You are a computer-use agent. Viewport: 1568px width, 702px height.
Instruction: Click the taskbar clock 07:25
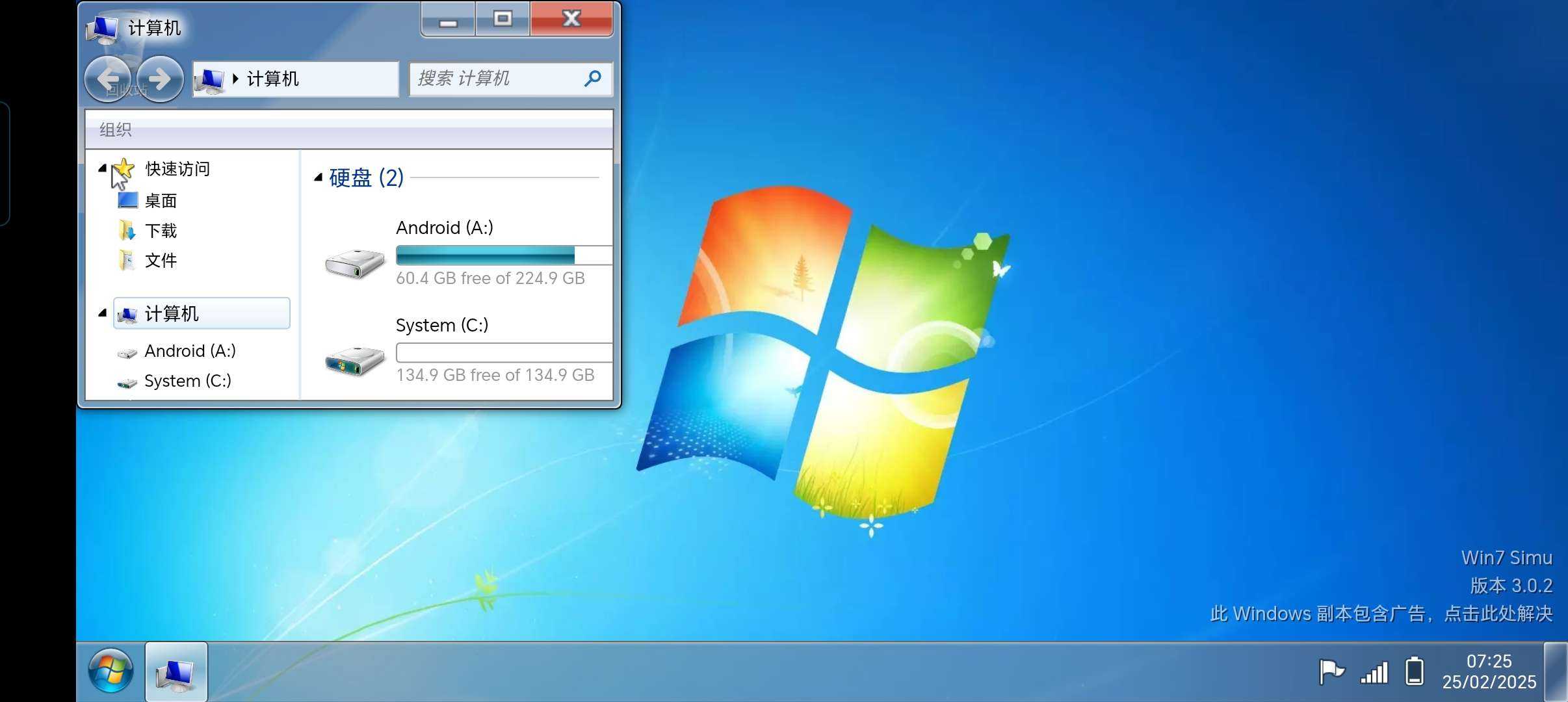[x=1489, y=661]
